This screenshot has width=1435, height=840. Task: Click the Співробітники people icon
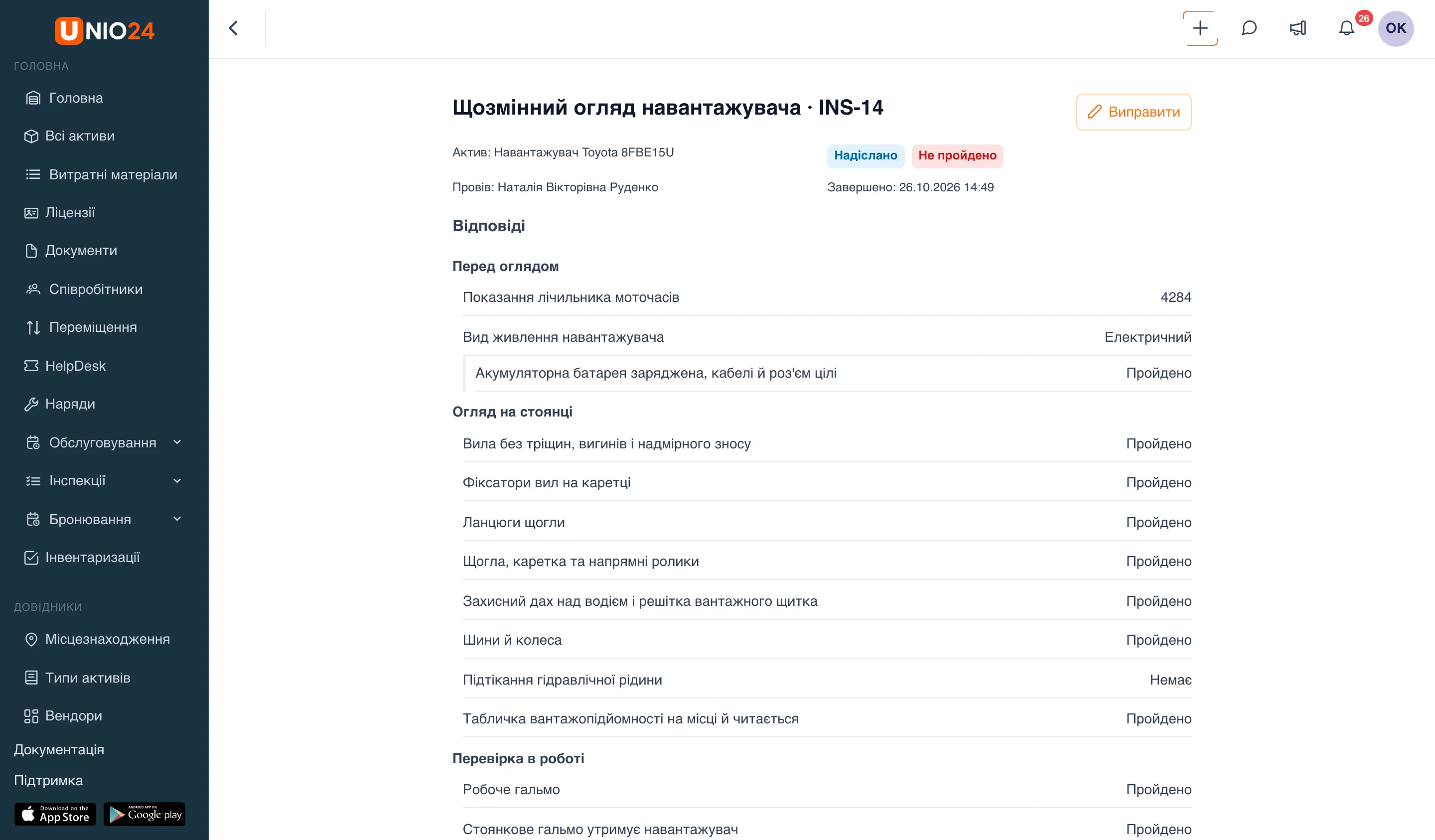coord(33,289)
